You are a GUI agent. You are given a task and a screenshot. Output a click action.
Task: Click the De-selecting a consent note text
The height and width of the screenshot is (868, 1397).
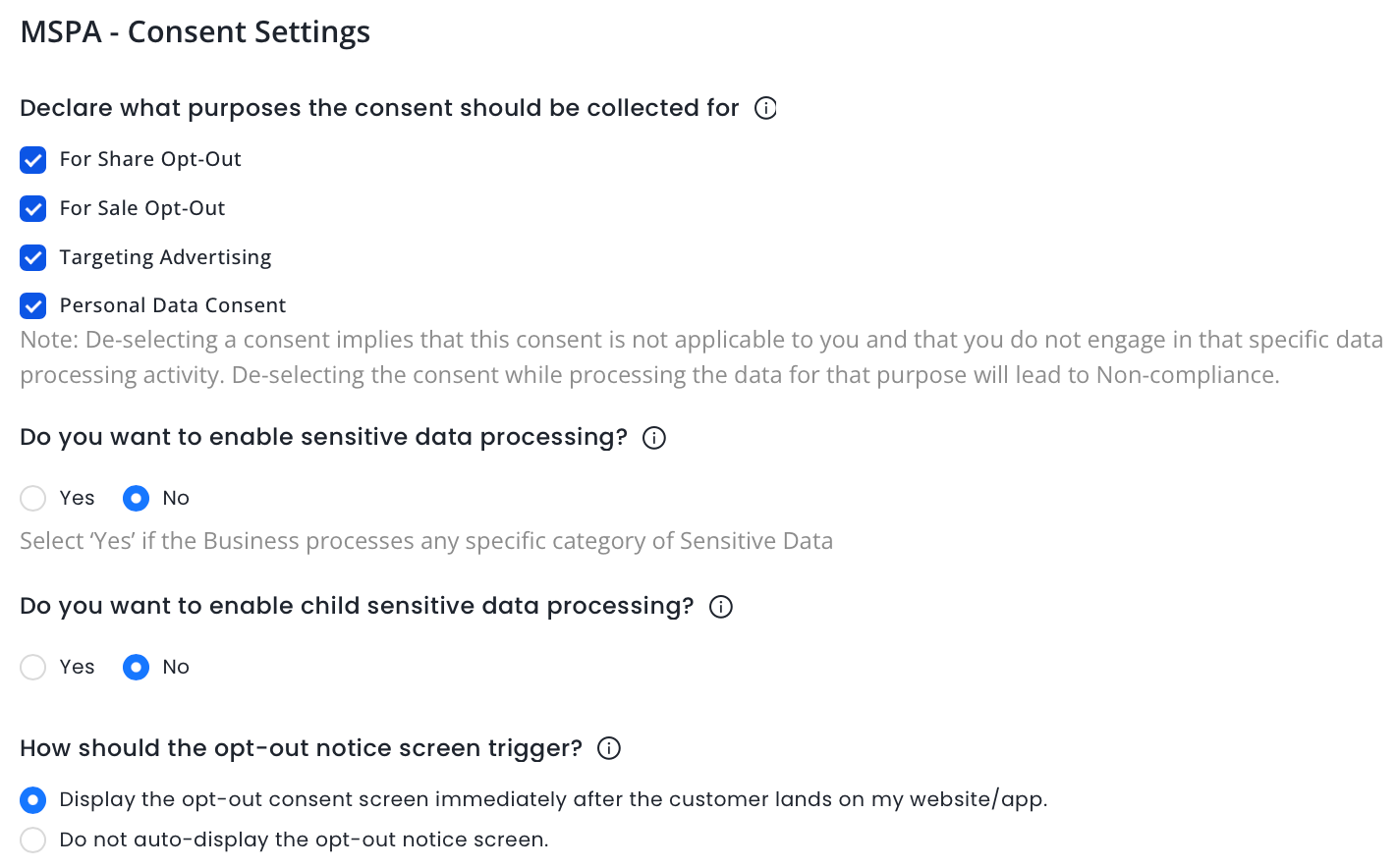pyautogui.click(x=648, y=357)
